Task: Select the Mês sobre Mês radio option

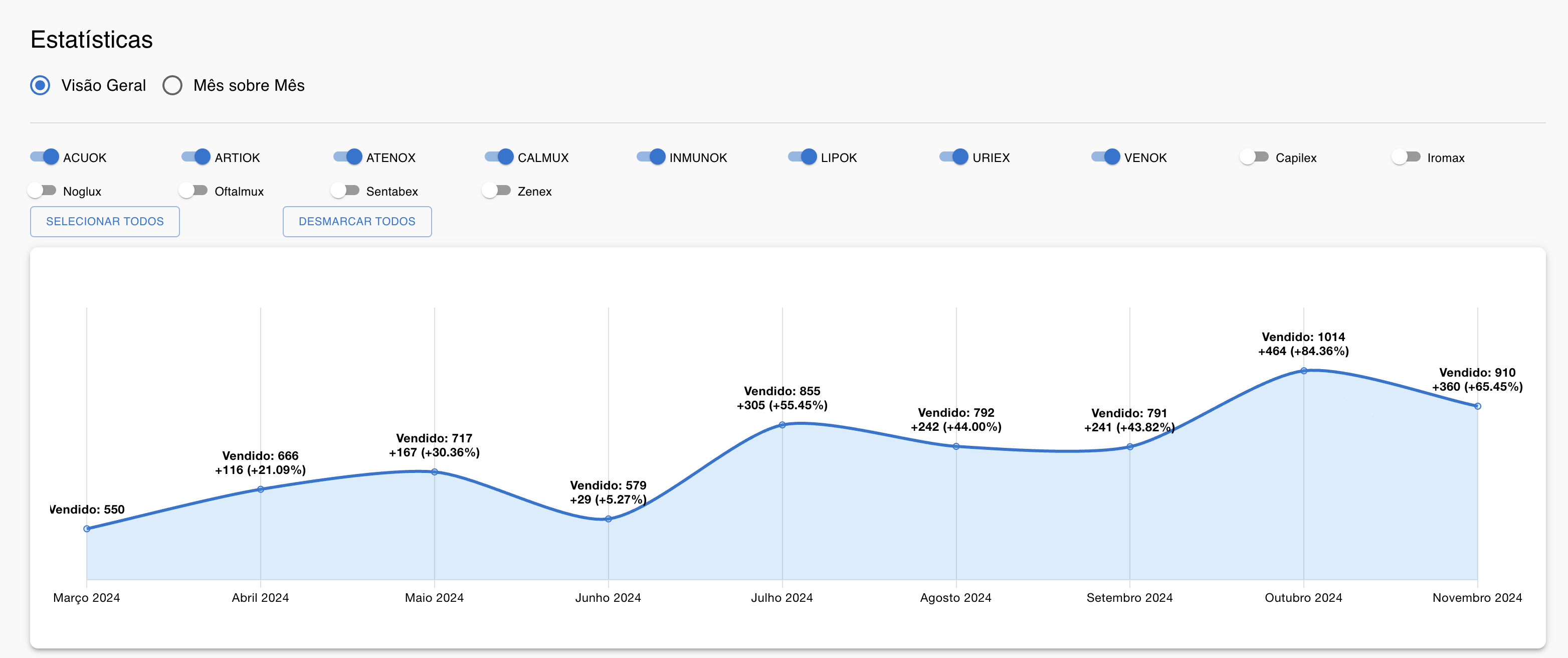Action: pyautogui.click(x=172, y=85)
